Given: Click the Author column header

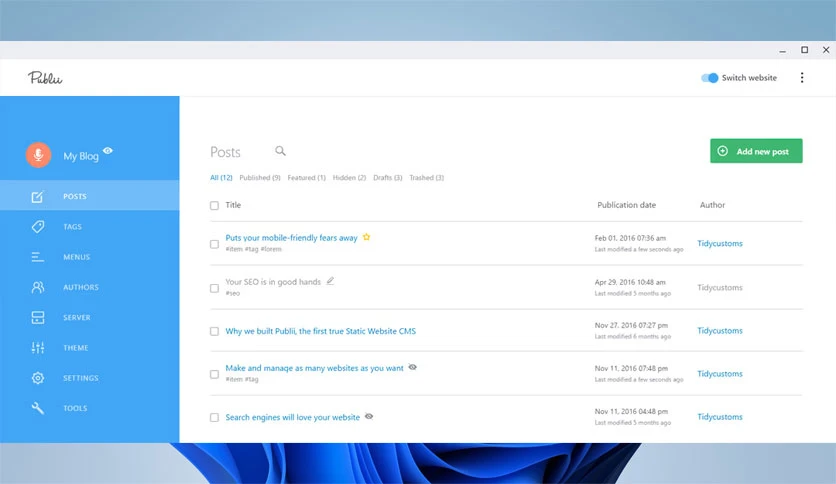Looking at the screenshot, I should [x=712, y=205].
